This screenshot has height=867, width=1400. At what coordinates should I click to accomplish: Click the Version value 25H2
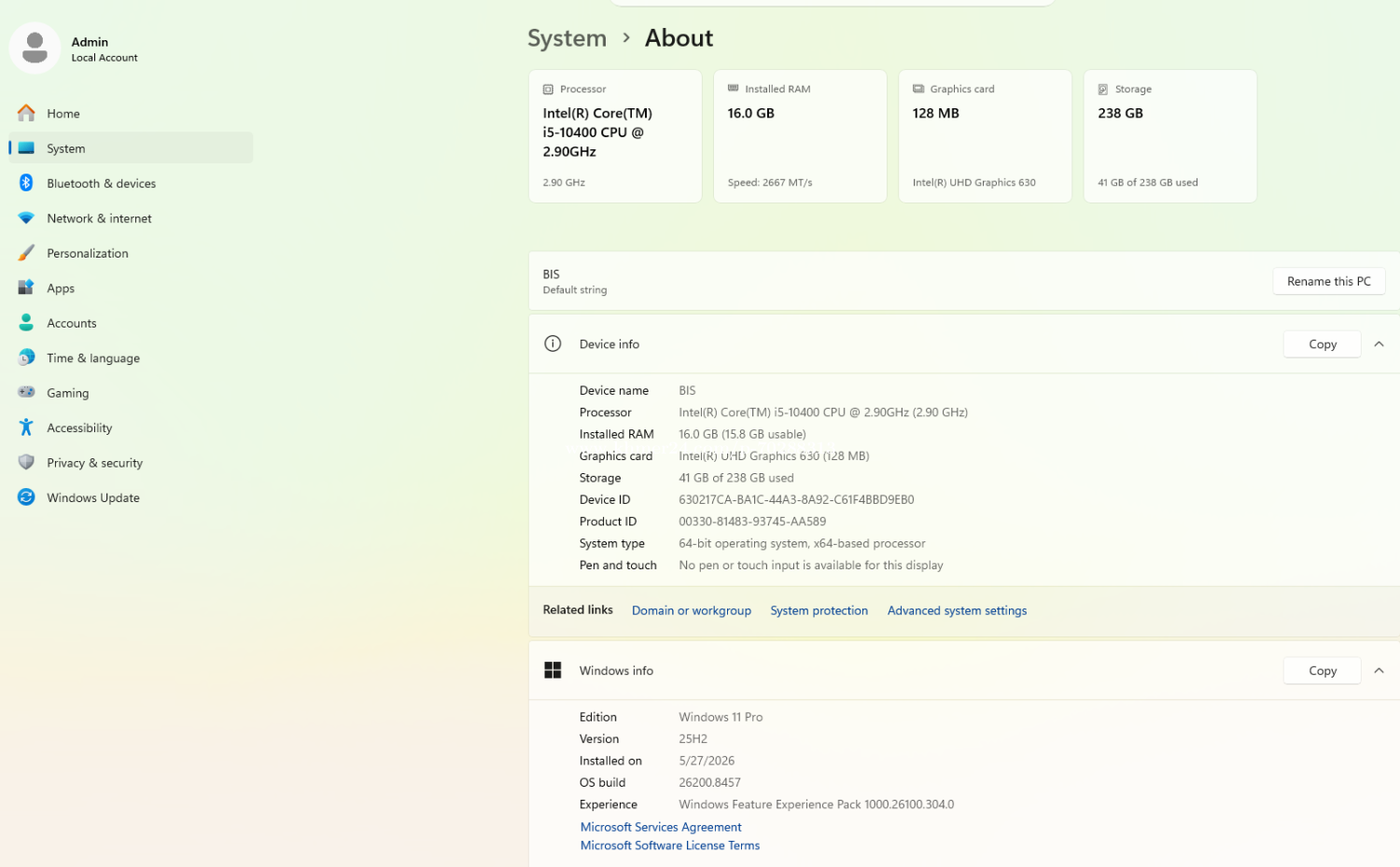coord(693,739)
